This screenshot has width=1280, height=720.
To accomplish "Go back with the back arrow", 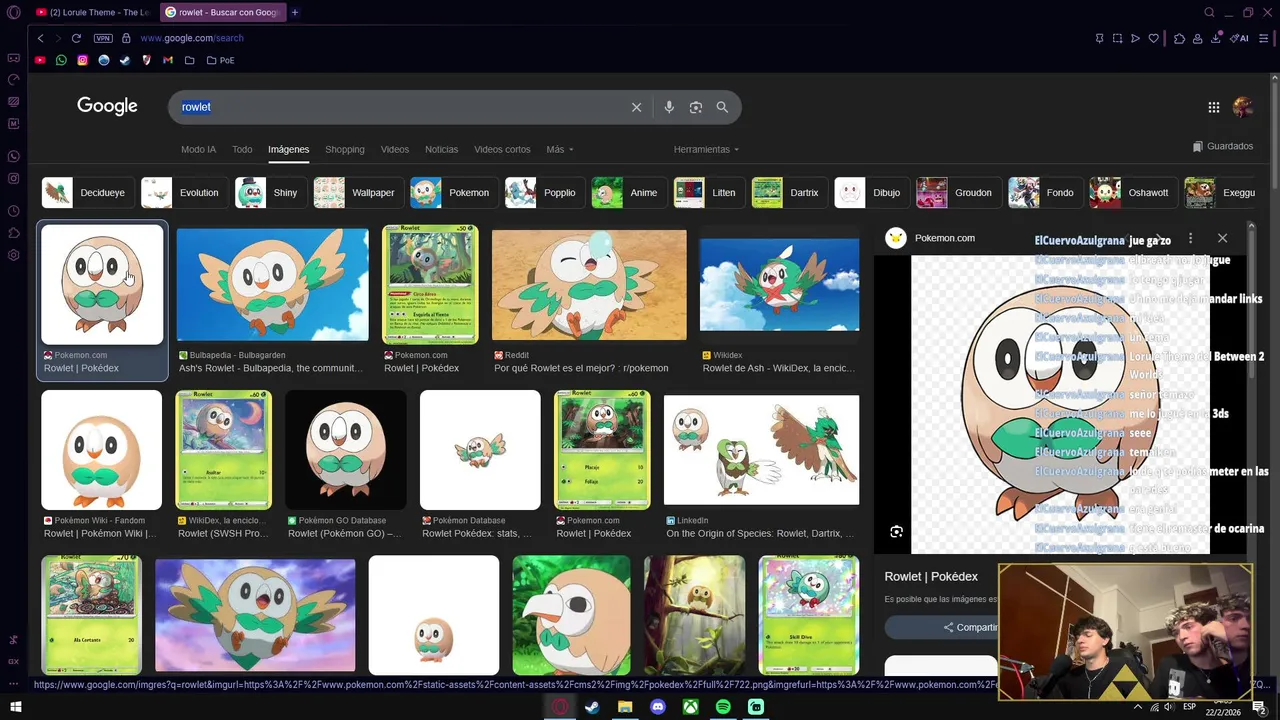I will pos(40,38).
